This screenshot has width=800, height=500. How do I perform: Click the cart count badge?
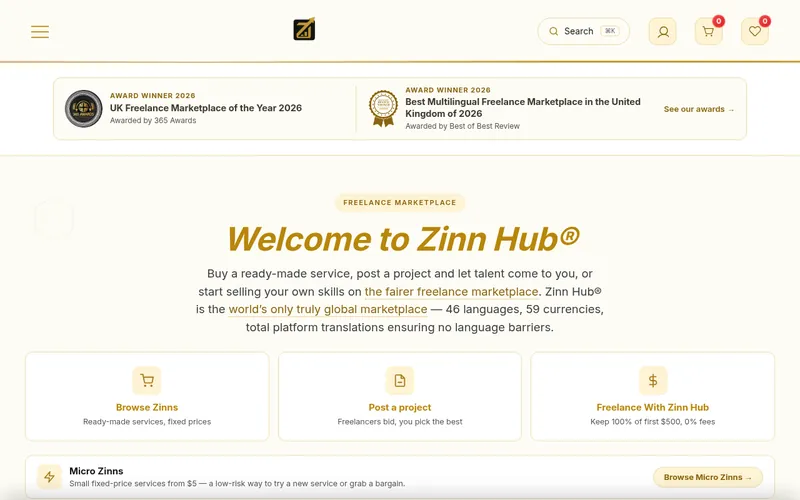click(x=718, y=21)
